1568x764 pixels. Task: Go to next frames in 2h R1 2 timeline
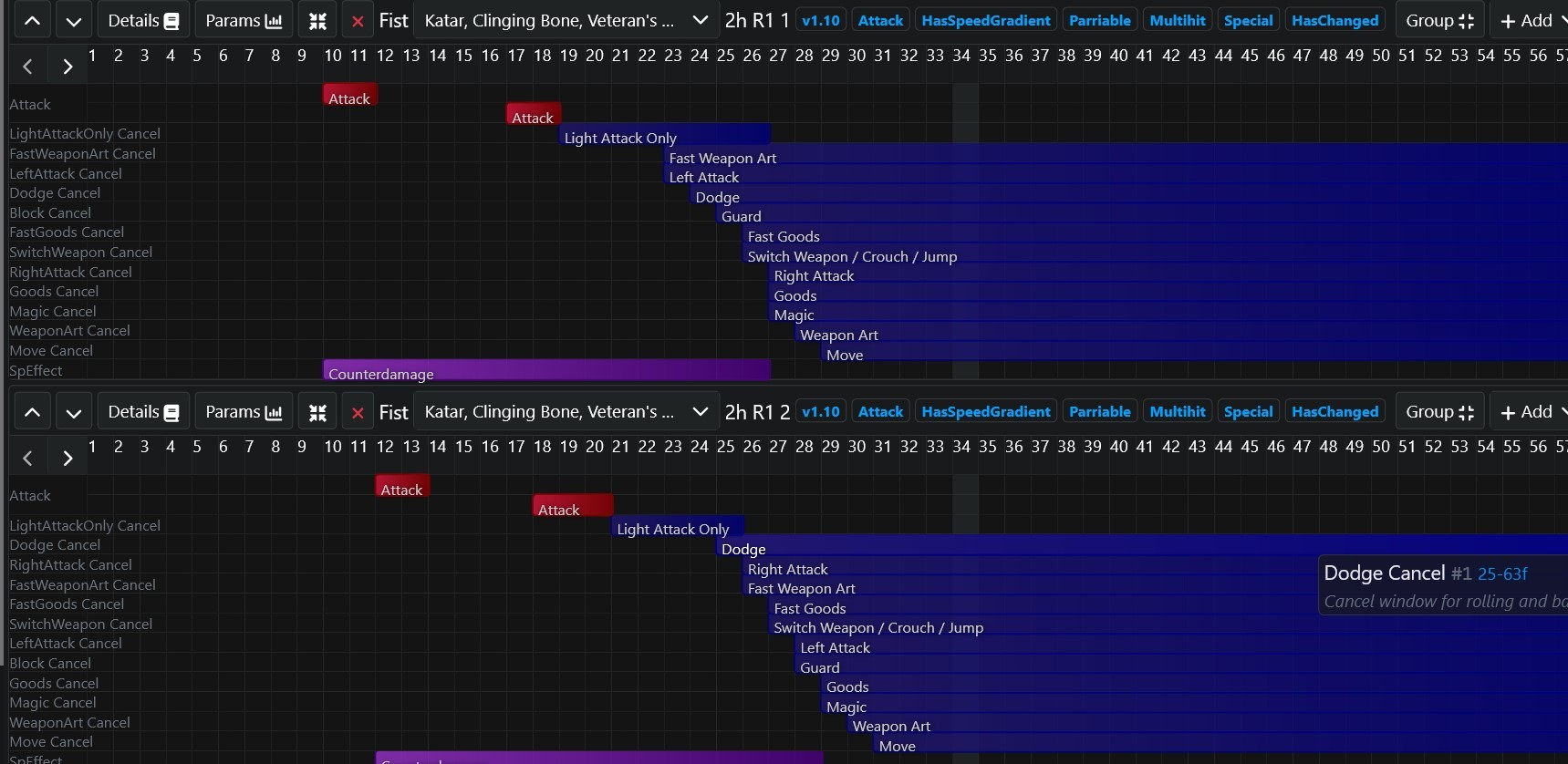pos(67,457)
